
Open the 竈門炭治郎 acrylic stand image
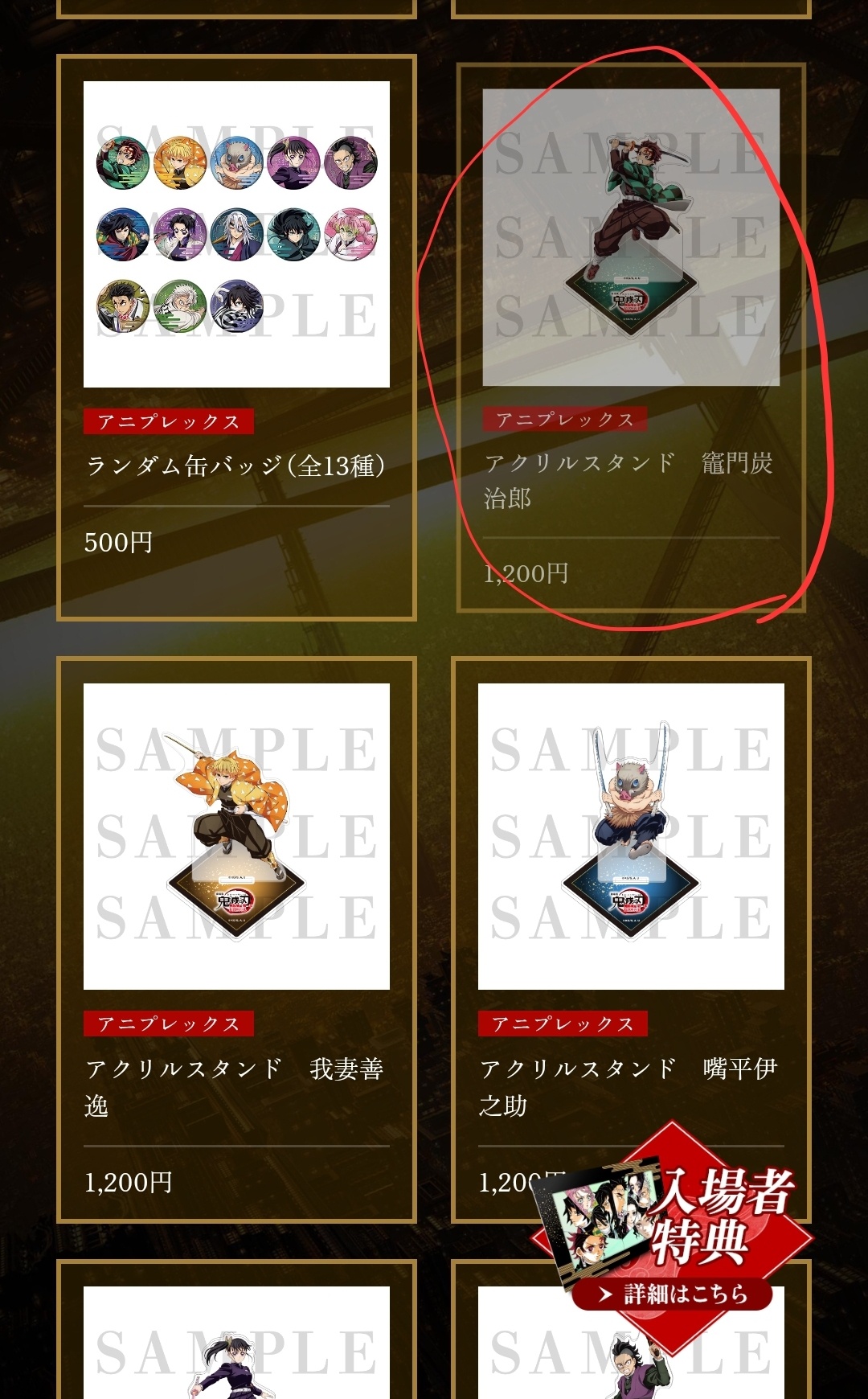[631, 237]
